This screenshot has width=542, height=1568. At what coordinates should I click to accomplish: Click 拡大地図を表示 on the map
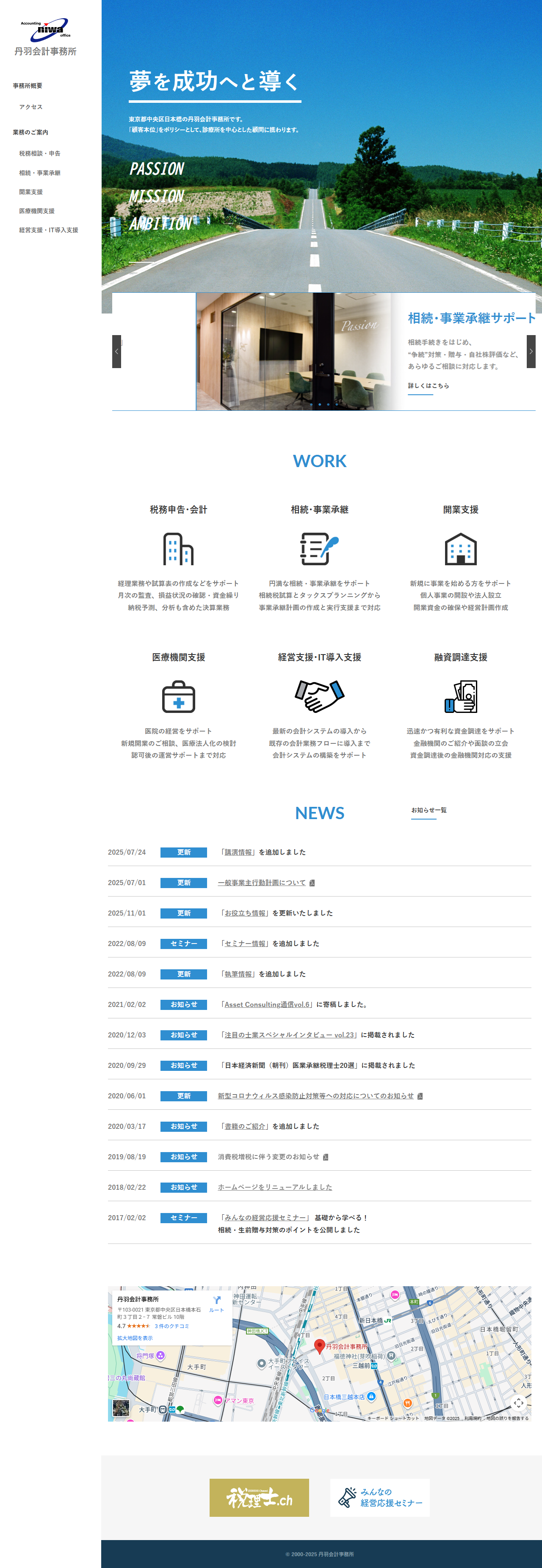click(x=135, y=1338)
